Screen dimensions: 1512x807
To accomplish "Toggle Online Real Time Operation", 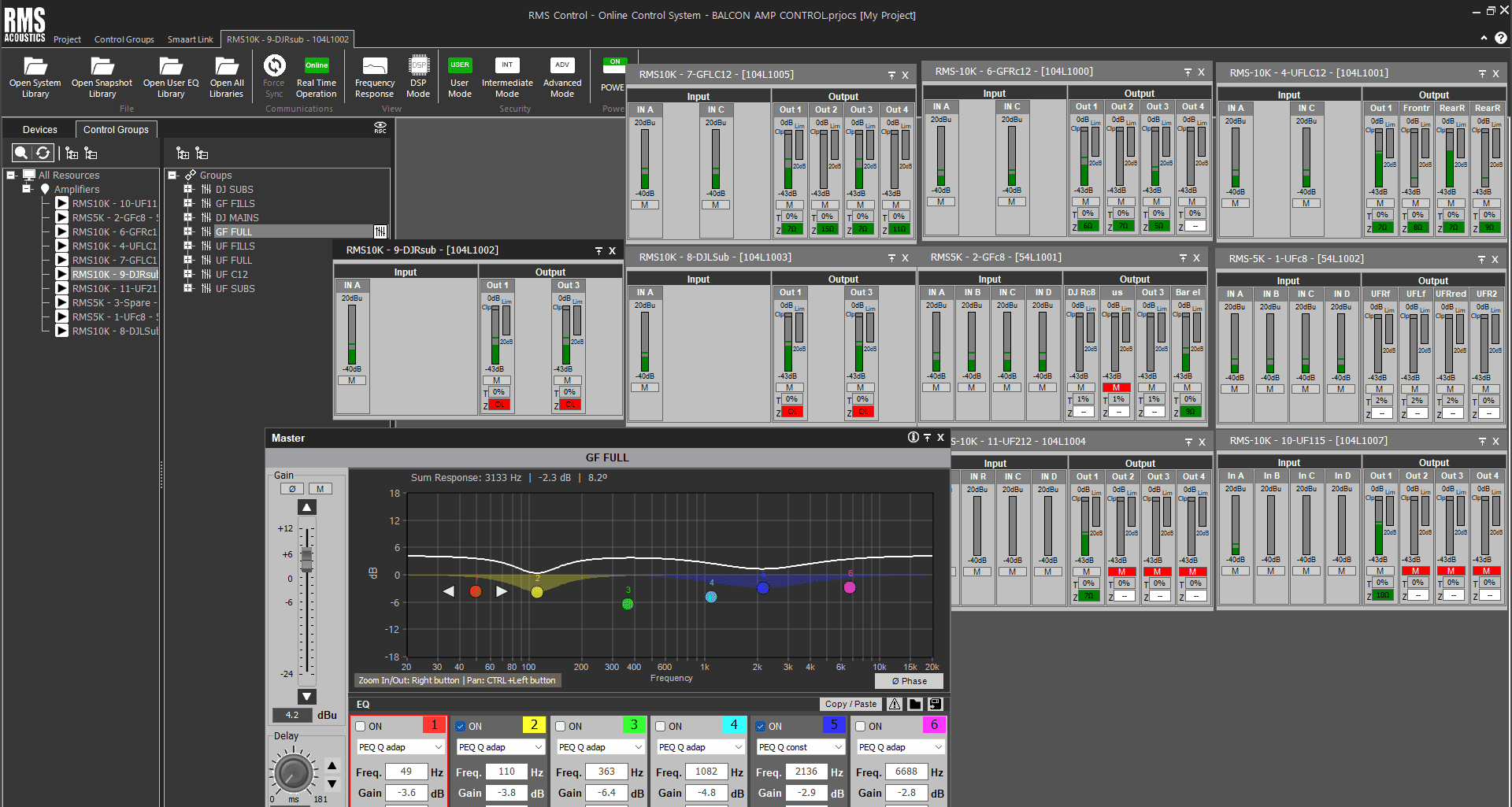I will pos(317,77).
